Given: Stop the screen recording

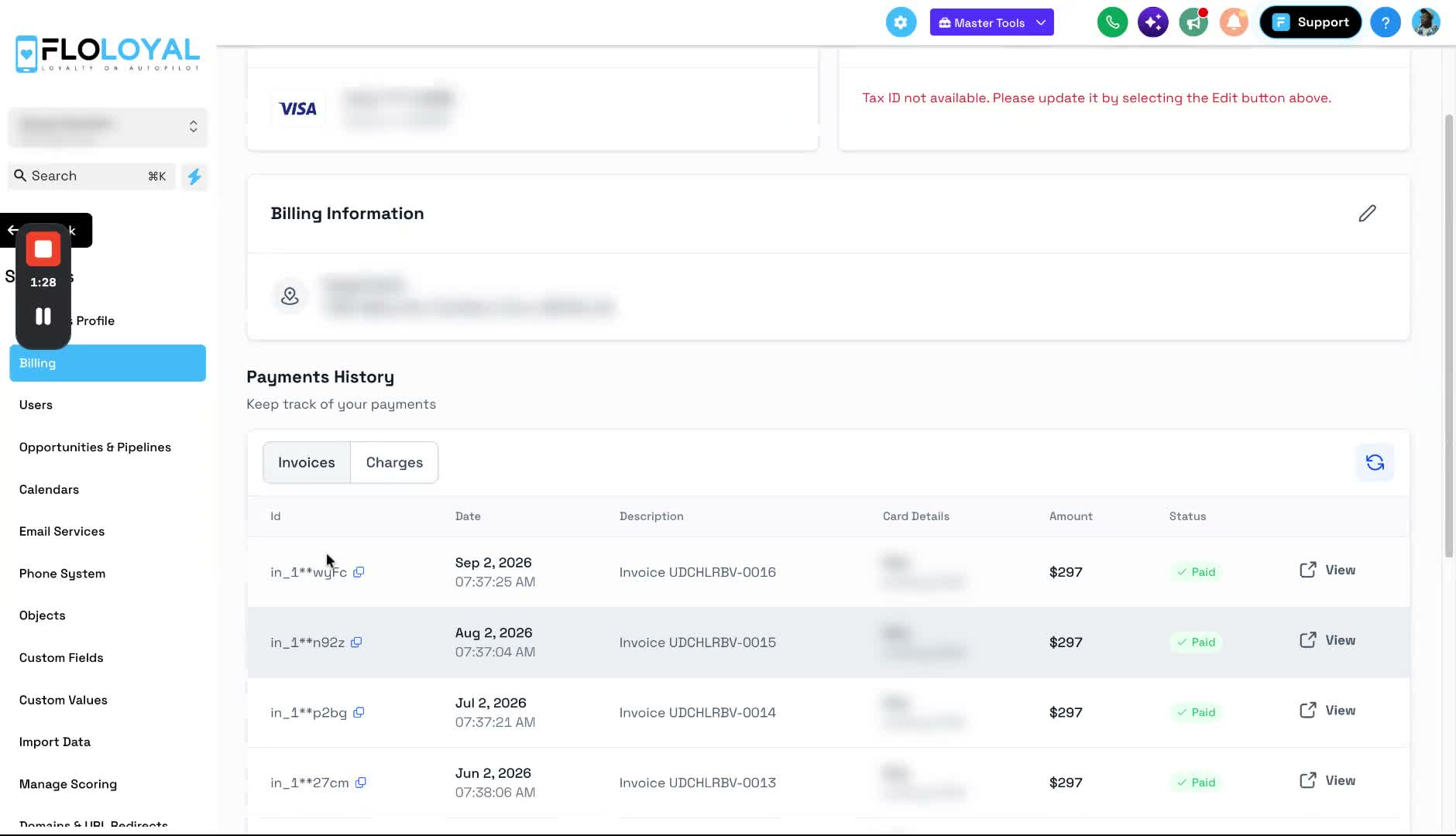Looking at the screenshot, I should click(43, 249).
